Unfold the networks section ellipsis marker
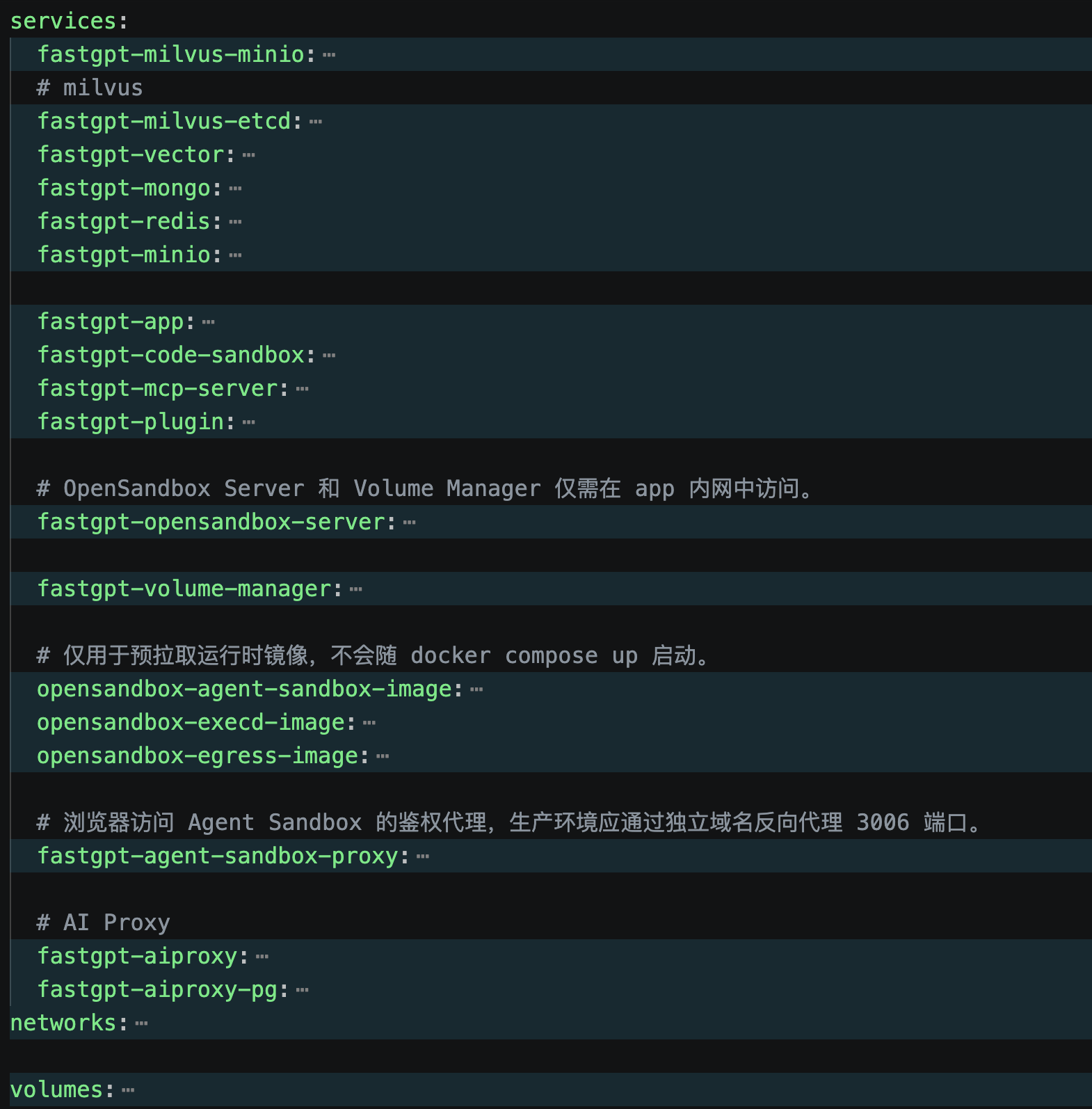This screenshot has height=1109, width=1092. tap(142, 1023)
